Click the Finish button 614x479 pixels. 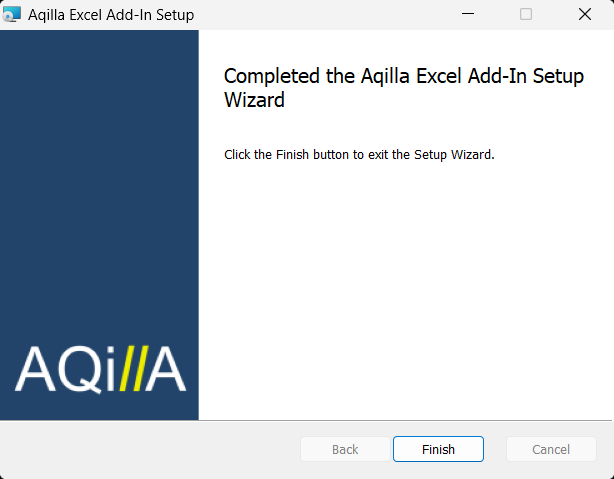[x=438, y=449]
